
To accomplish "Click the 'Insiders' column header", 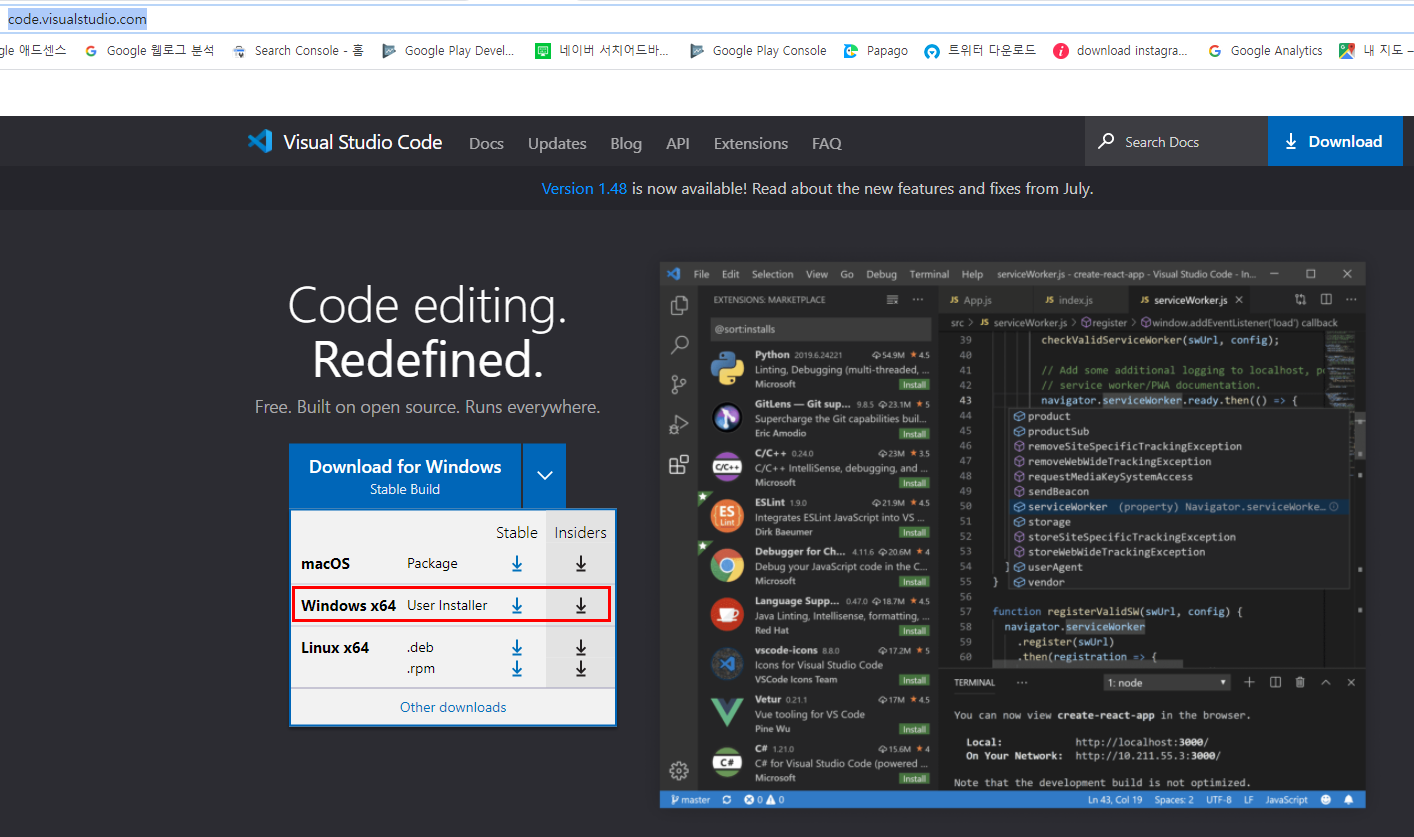I will [x=581, y=532].
